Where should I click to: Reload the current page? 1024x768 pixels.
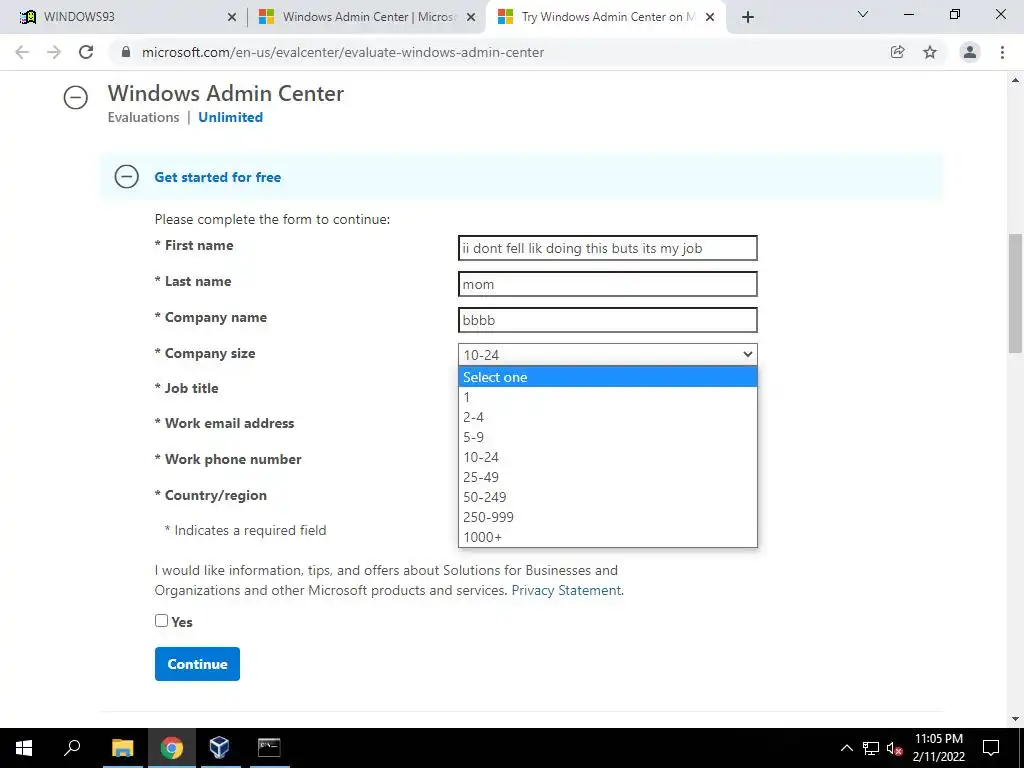[86, 52]
